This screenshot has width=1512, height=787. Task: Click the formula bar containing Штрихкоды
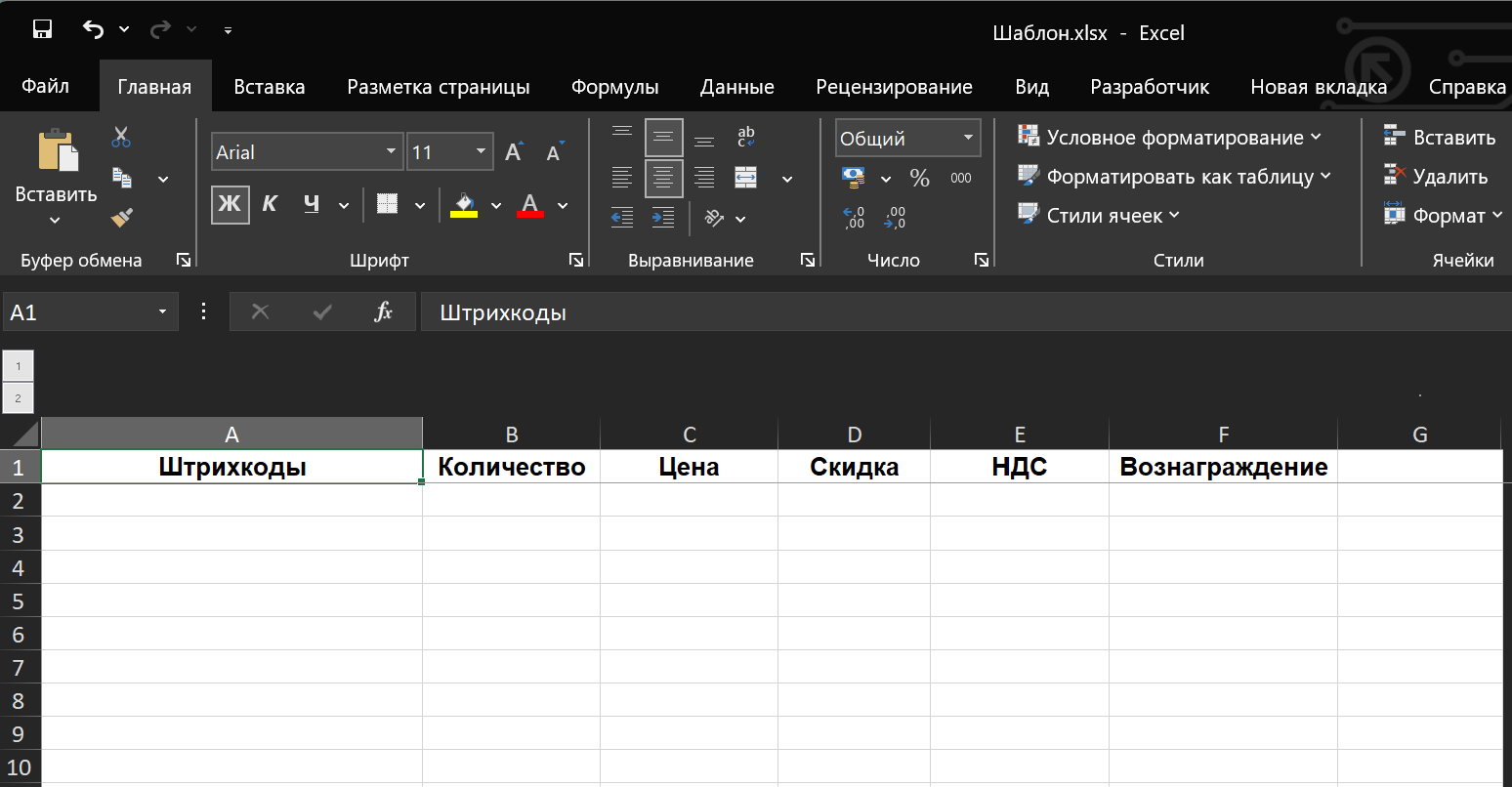tap(966, 312)
